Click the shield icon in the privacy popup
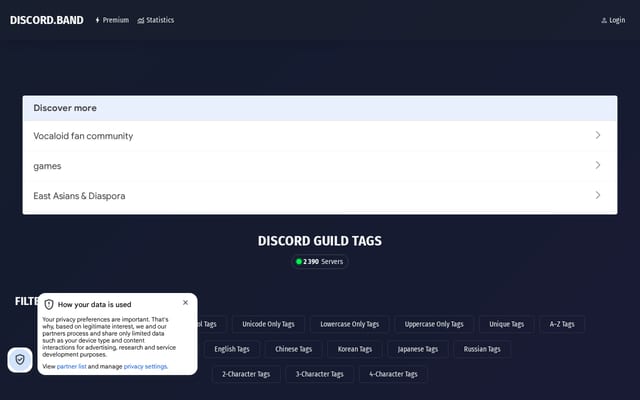This screenshot has width=640, height=400. [49, 304]
